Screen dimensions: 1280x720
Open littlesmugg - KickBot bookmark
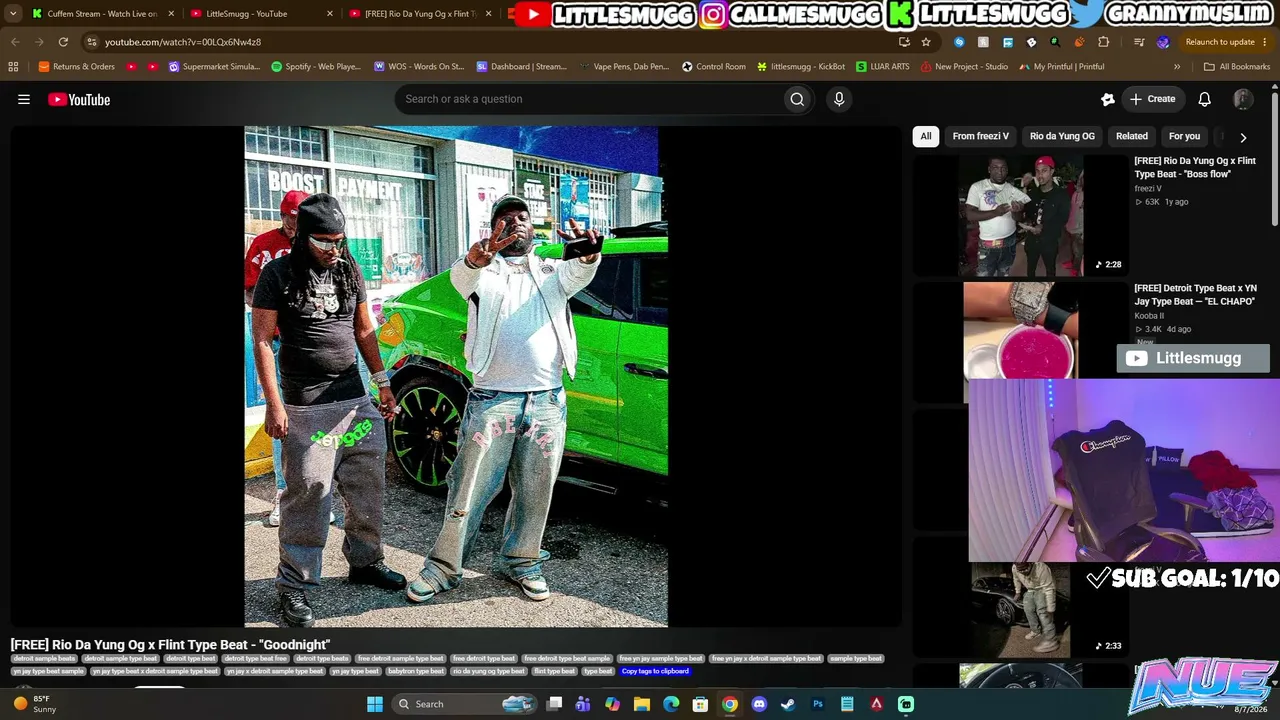801,67
